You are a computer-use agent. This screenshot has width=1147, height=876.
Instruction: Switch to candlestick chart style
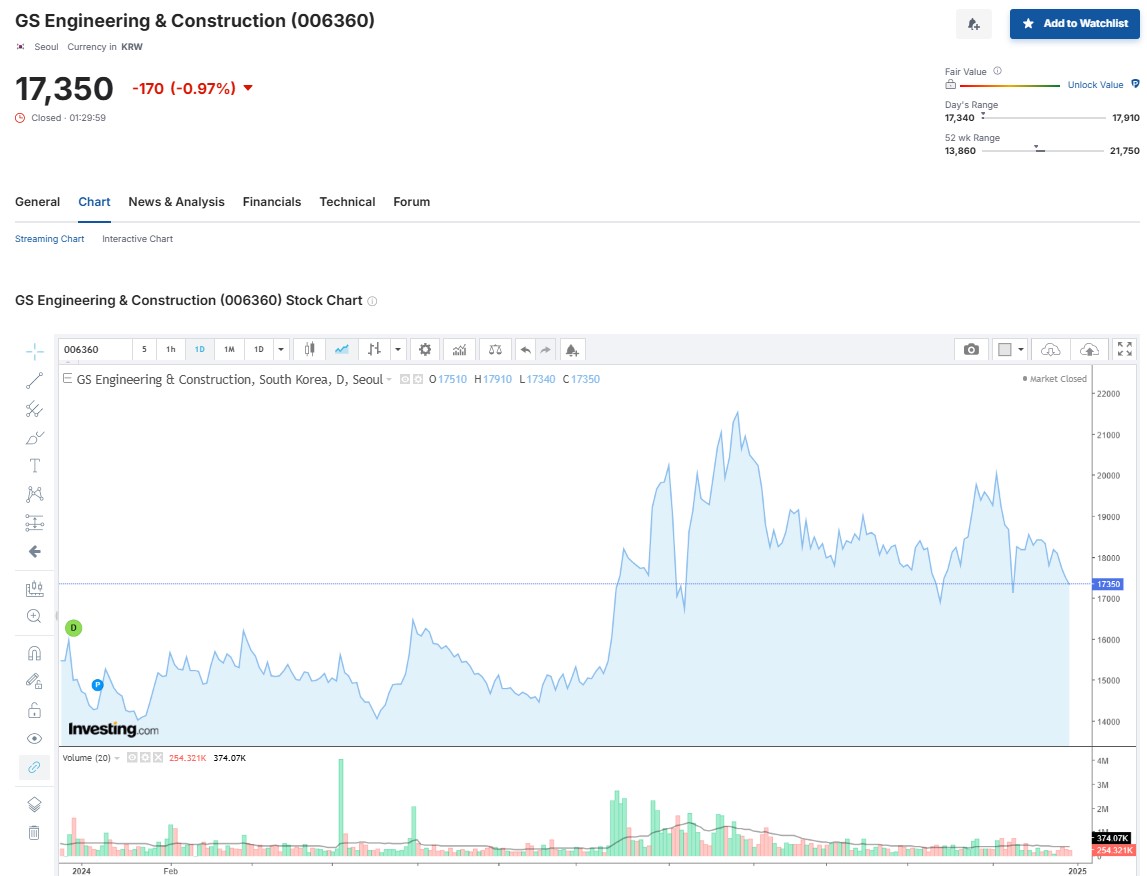coord(309,350)
